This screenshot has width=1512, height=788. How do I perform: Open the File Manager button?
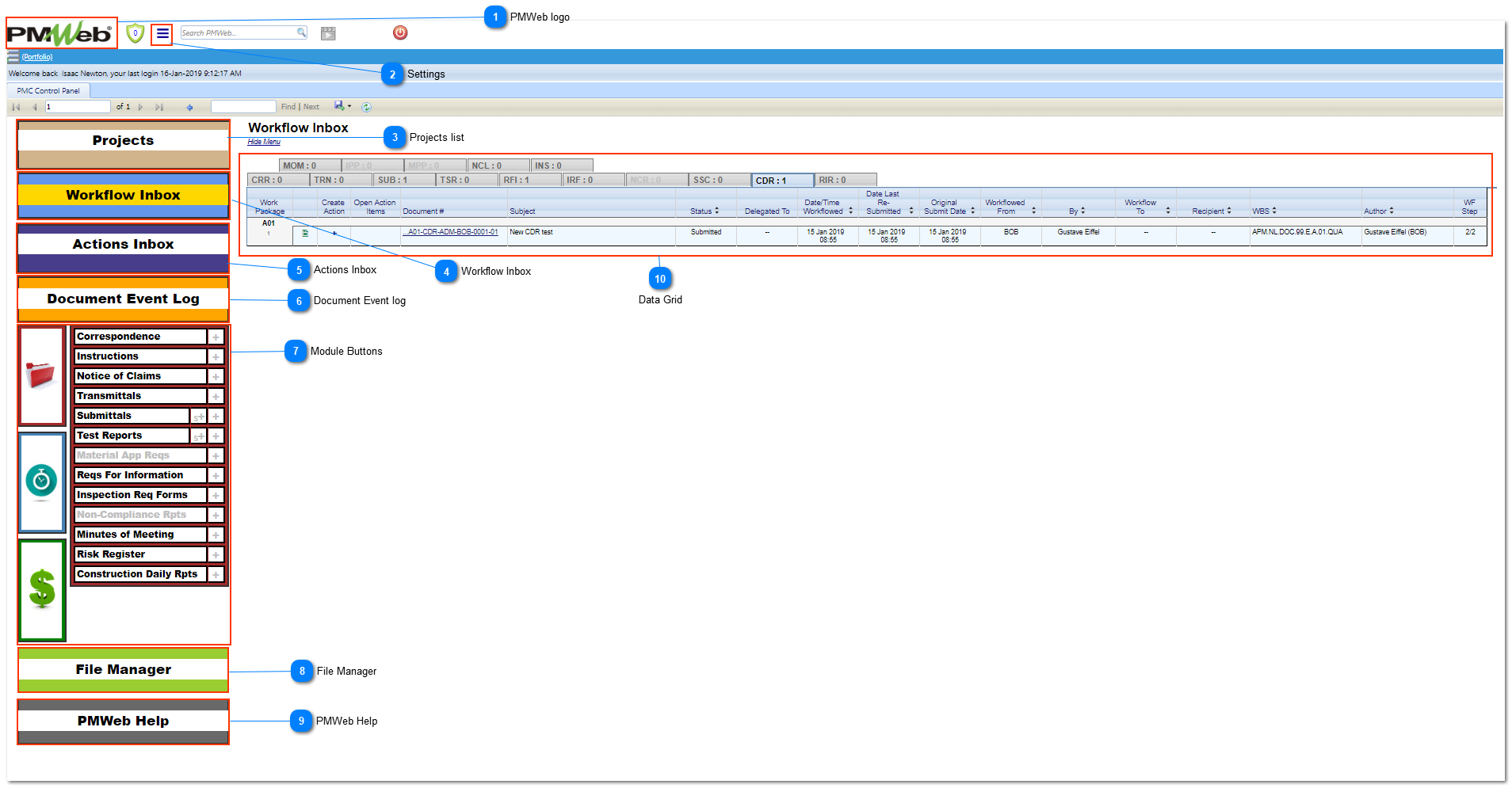[x=124, y=670]
